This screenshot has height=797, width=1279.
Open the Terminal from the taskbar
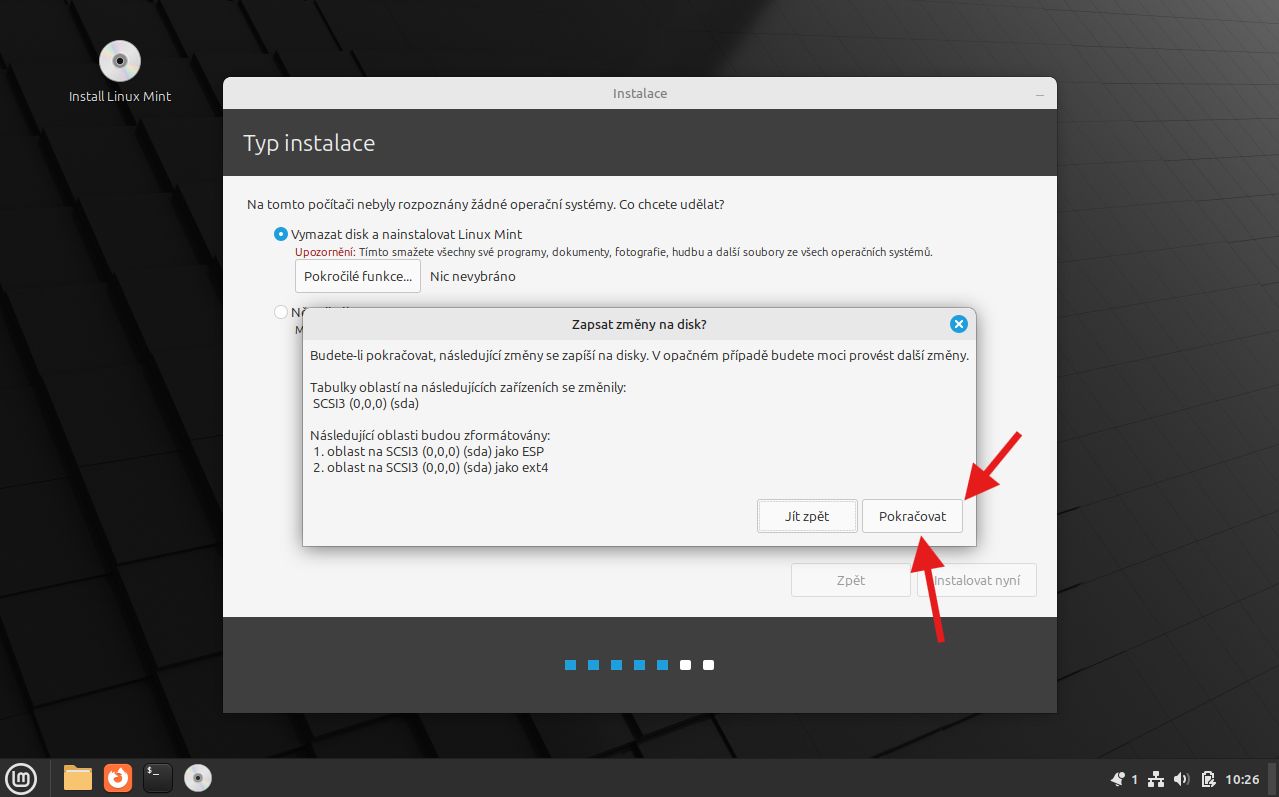158,777
